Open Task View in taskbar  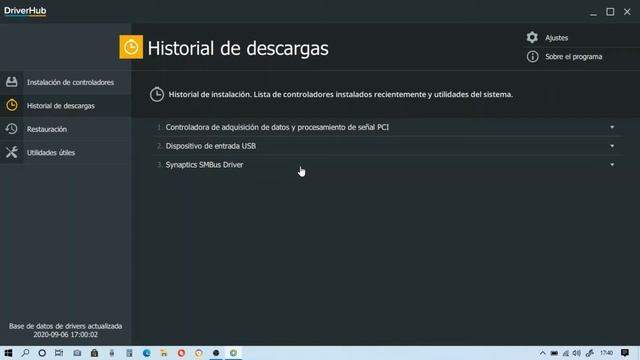[59, 353]
